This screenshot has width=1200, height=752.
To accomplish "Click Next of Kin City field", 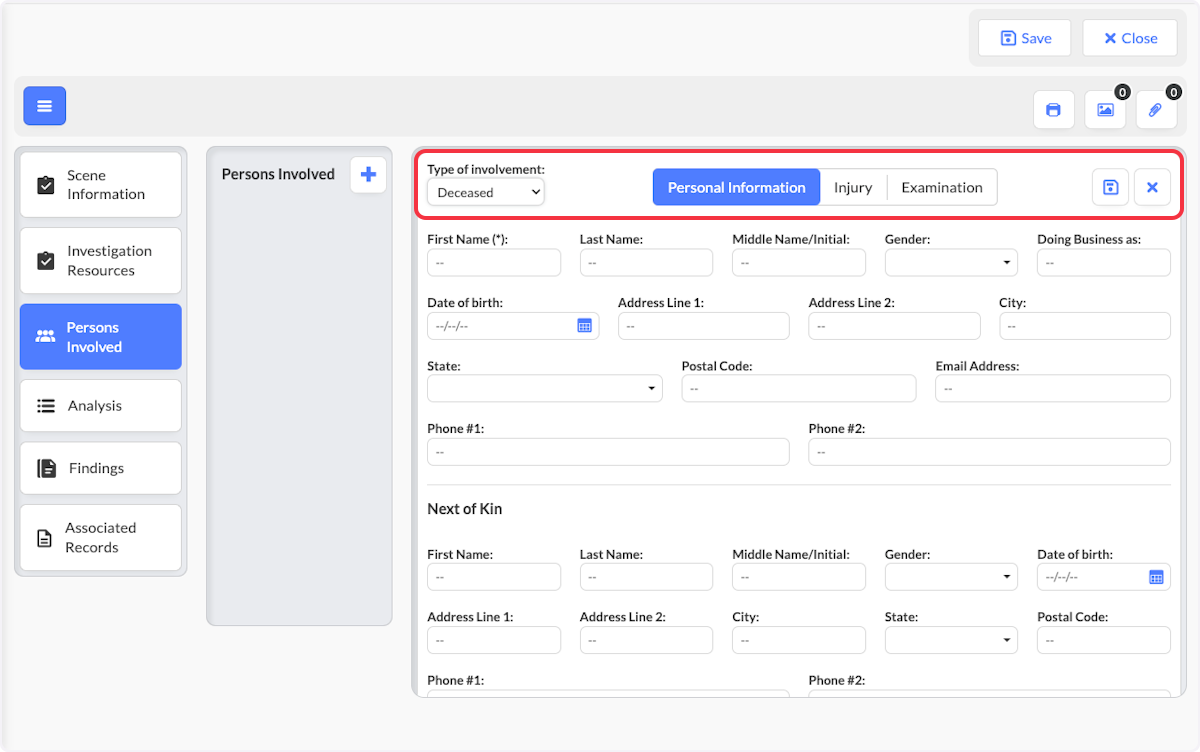I will click(799, 640).
